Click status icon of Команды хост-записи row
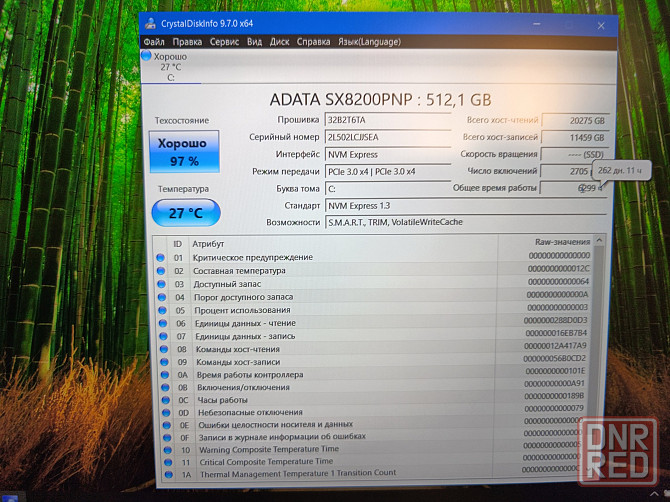The width and height of the screenshot is (670, 502). click(x=164, y=362)
